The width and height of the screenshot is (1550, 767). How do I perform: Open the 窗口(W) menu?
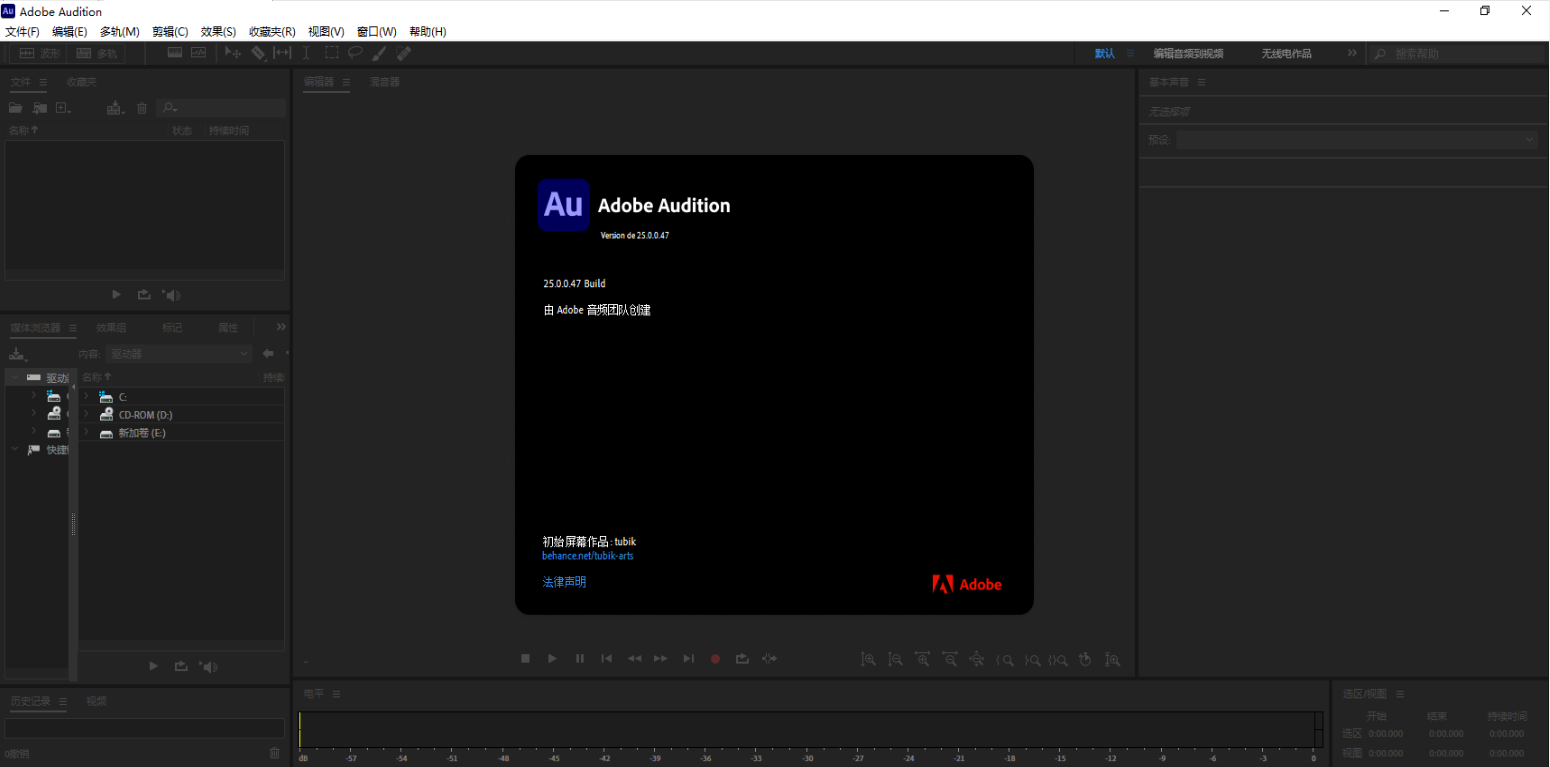point(376,32)
